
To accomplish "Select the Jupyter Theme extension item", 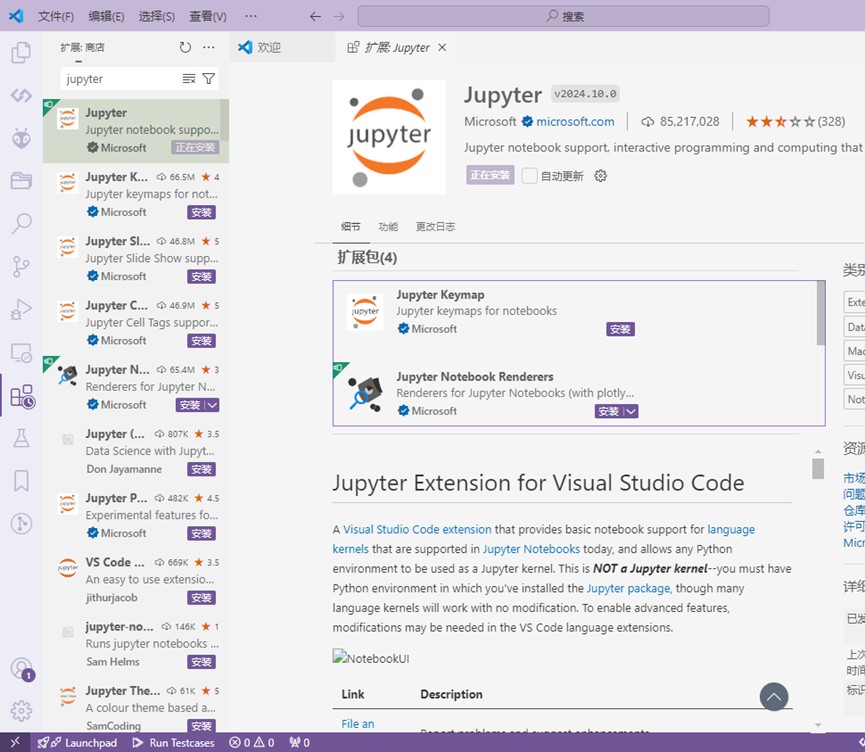I will coord(136,708).
